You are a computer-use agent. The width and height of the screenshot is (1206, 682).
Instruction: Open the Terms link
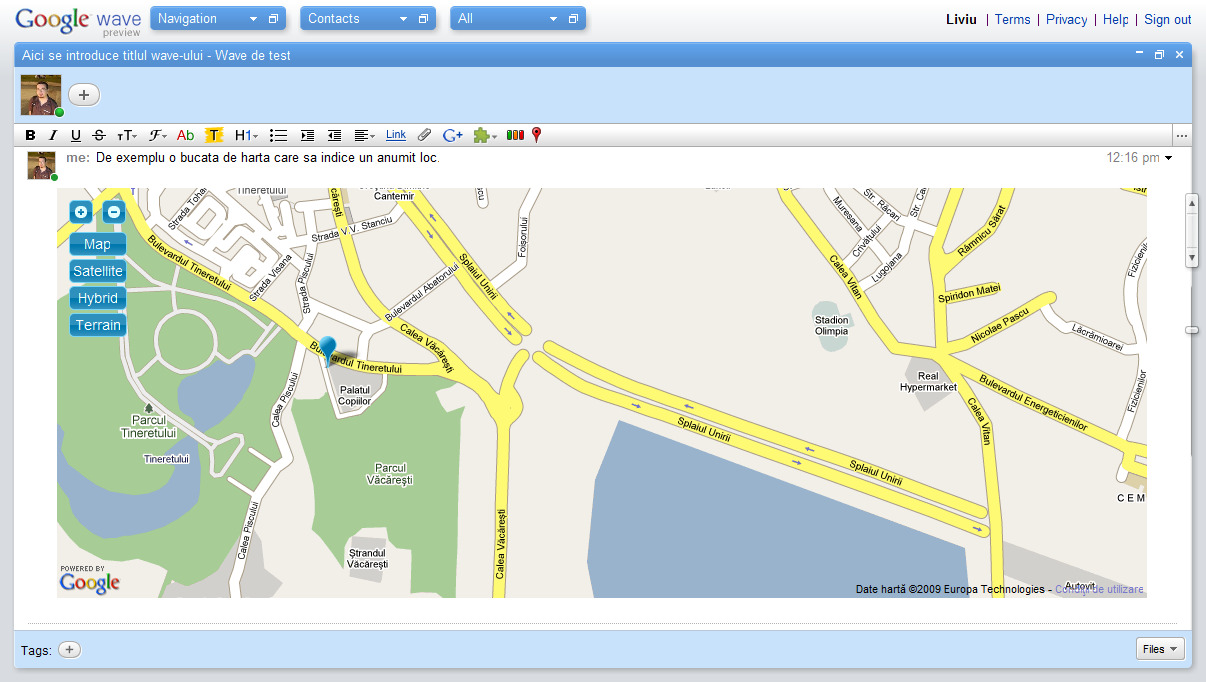(1012, 19)
